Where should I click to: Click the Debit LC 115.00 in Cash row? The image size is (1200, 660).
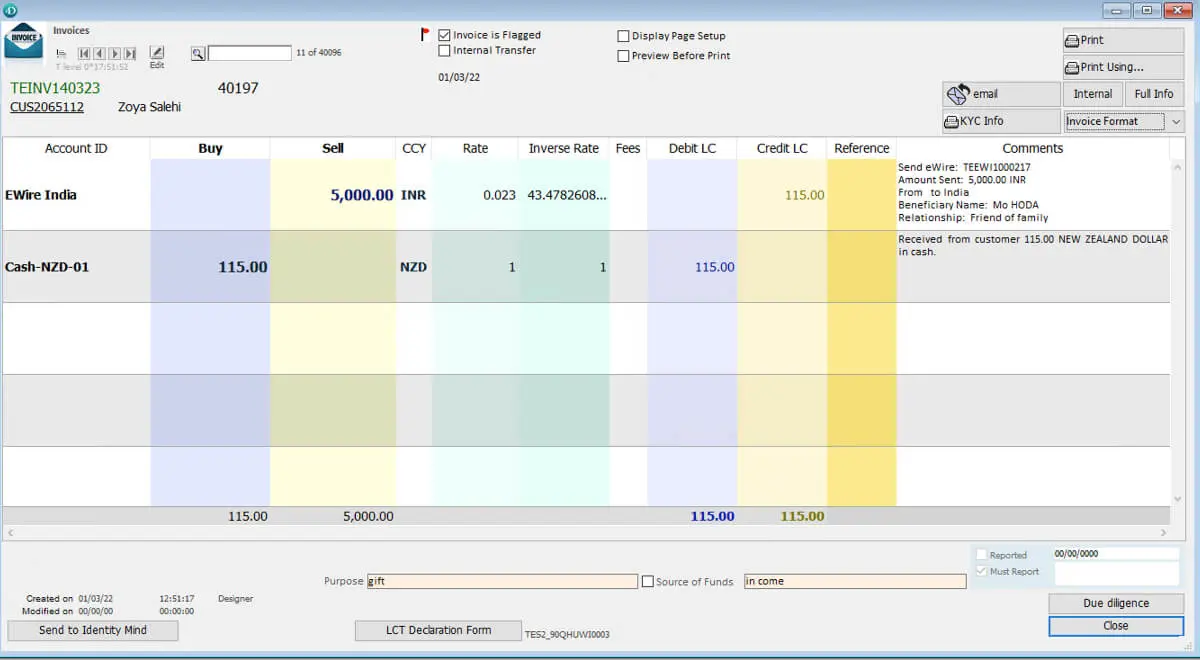click(x=714, y=267)
